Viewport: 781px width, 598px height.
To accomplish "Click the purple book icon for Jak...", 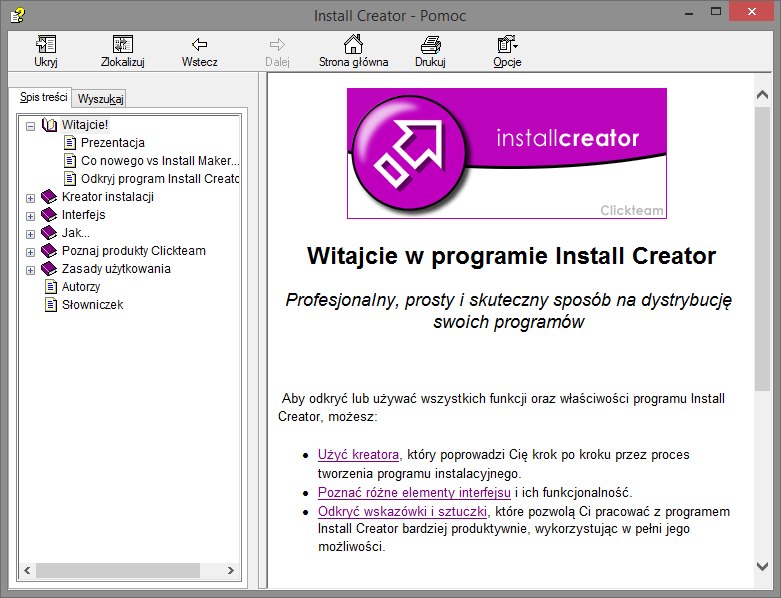I will pyautogui.click(x=49, y=233).
